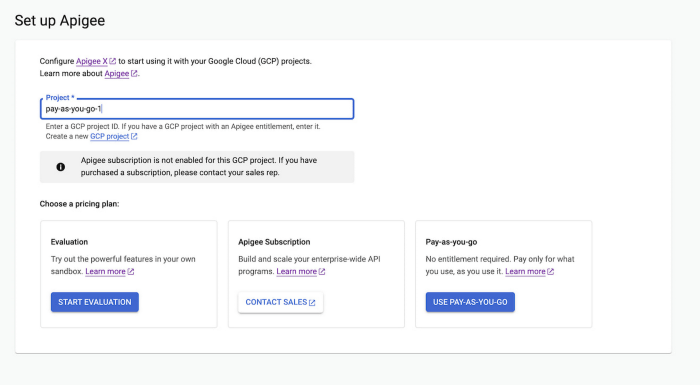Click the subscription not enabled notice text
700x385 pixels.
click(199, 167)
